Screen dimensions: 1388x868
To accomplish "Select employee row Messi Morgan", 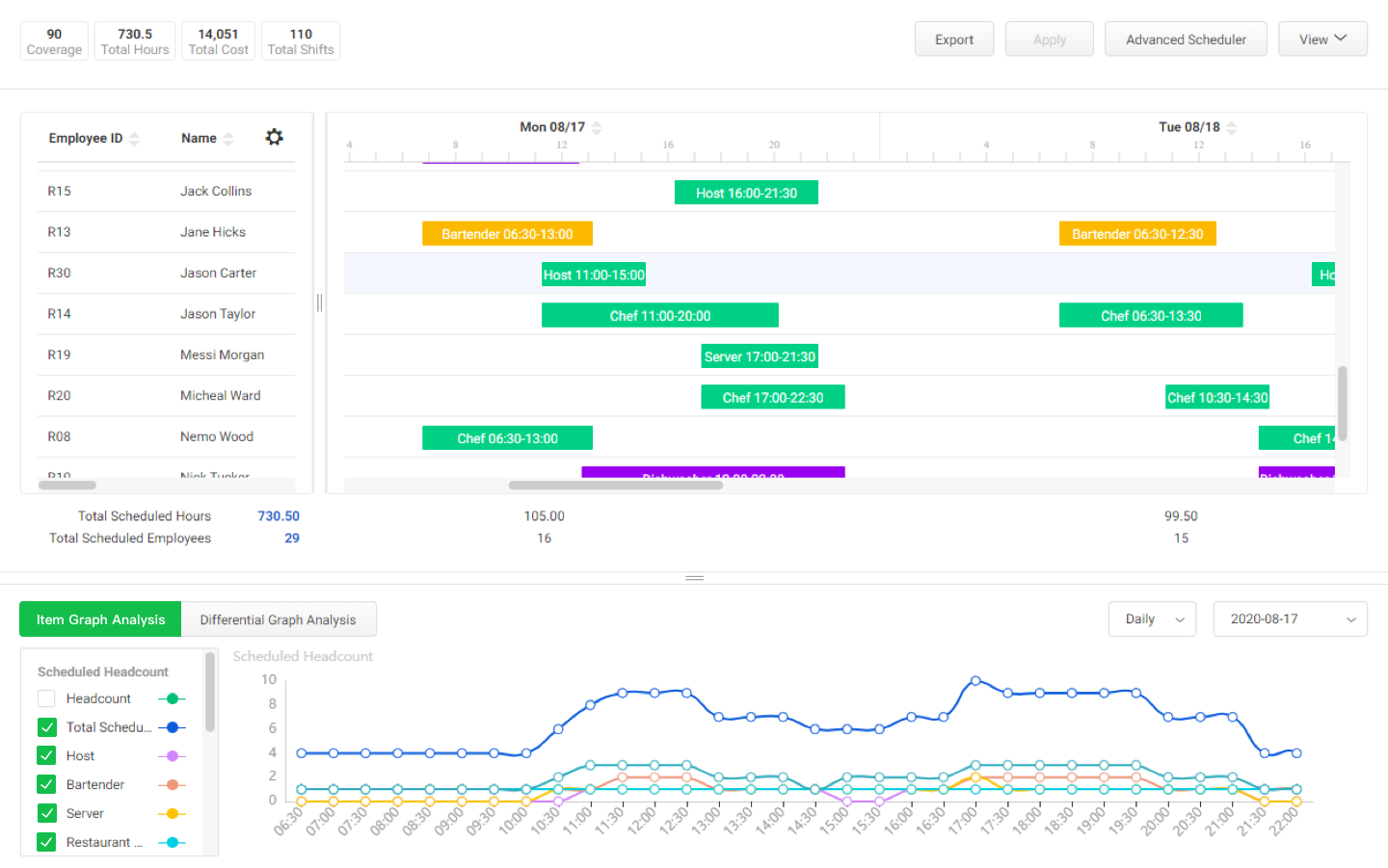I will tap(166, 355).
